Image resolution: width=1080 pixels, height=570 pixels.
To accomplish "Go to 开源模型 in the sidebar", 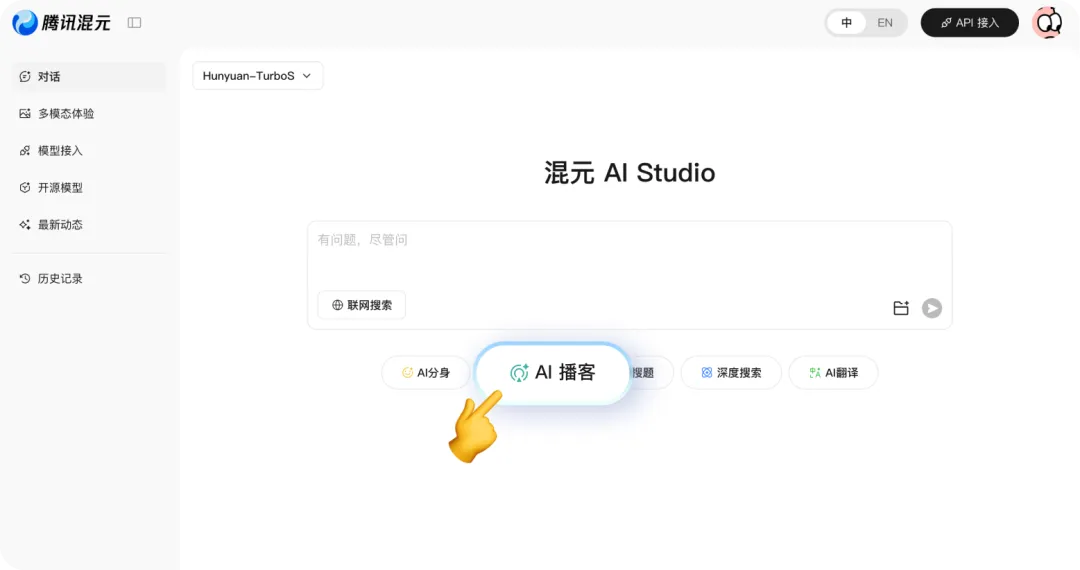I will [x=60, y=188].
